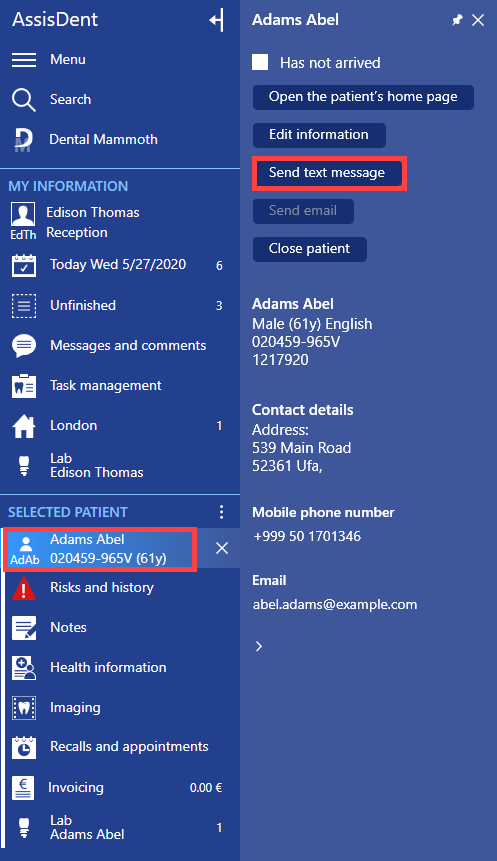Viewport: 497px width, 861px height.
Task: Open the Invoicing euro icon
Action: click(23, 788)
